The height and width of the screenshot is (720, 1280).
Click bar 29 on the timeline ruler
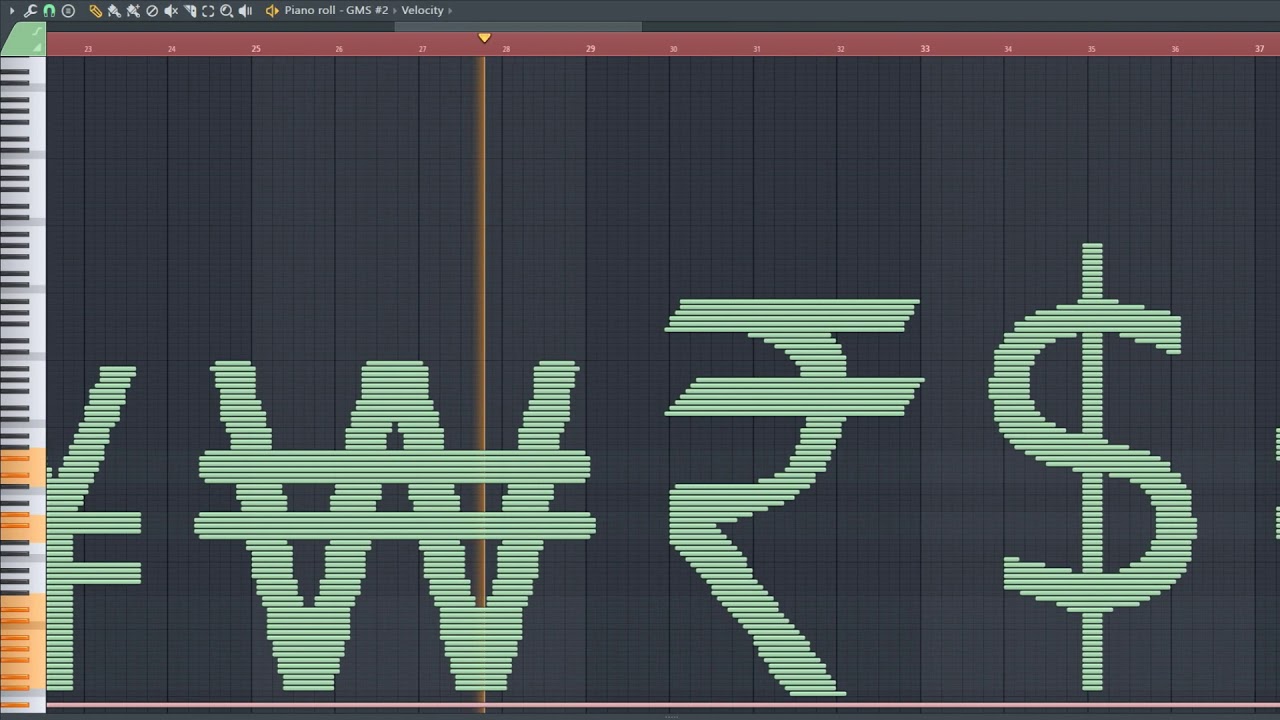590,48
